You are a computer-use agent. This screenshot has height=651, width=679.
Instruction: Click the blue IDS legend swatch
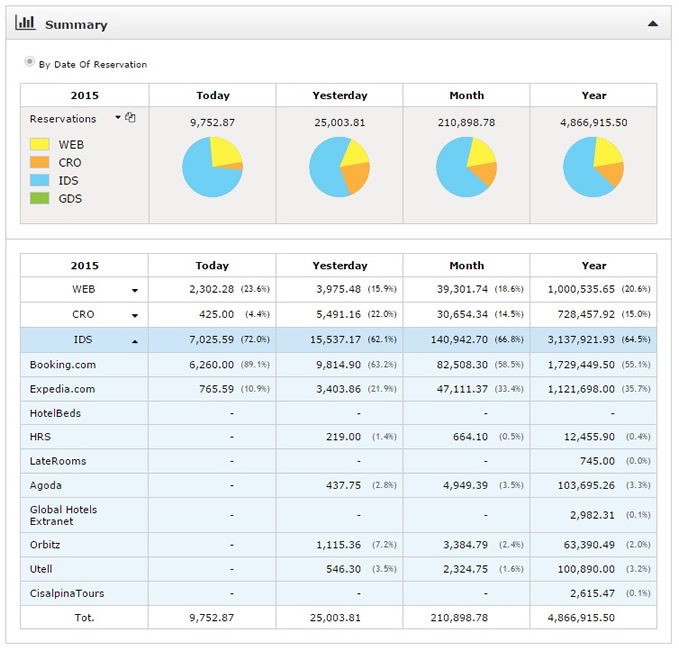coord(39,181)
